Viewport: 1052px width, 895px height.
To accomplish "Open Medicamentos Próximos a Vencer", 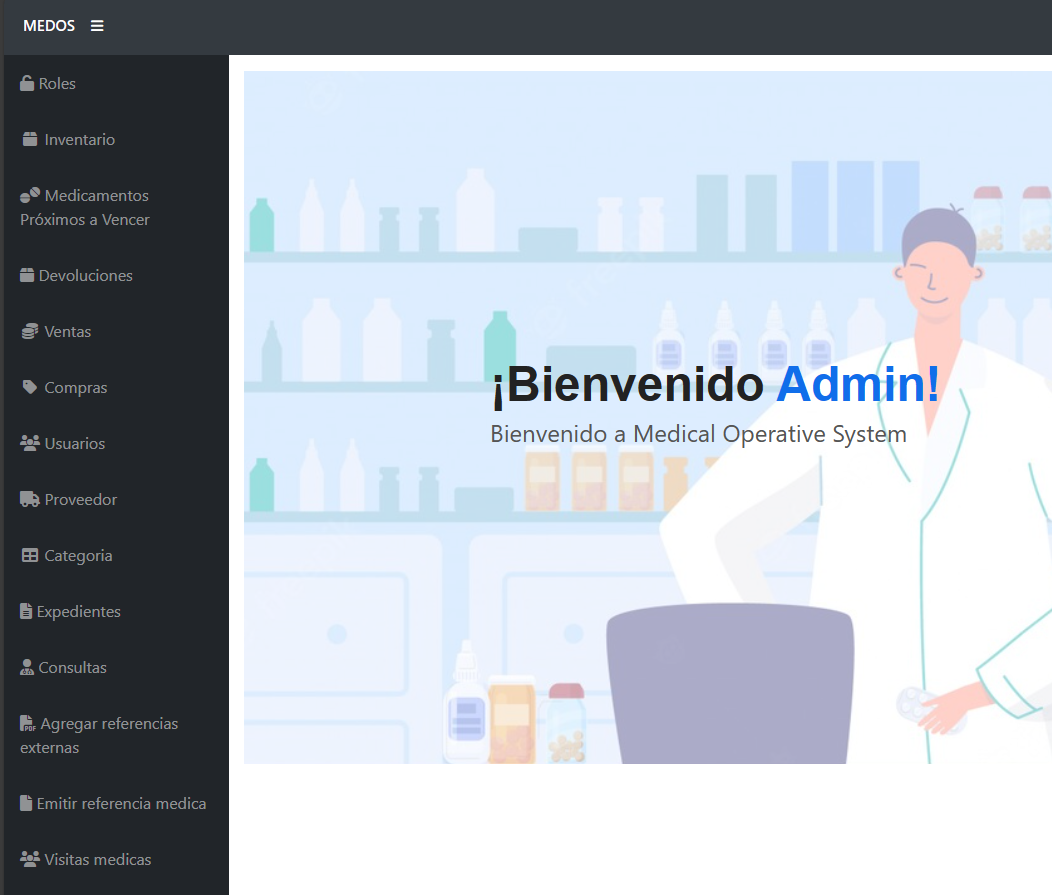I will click(x=85, y=207).
